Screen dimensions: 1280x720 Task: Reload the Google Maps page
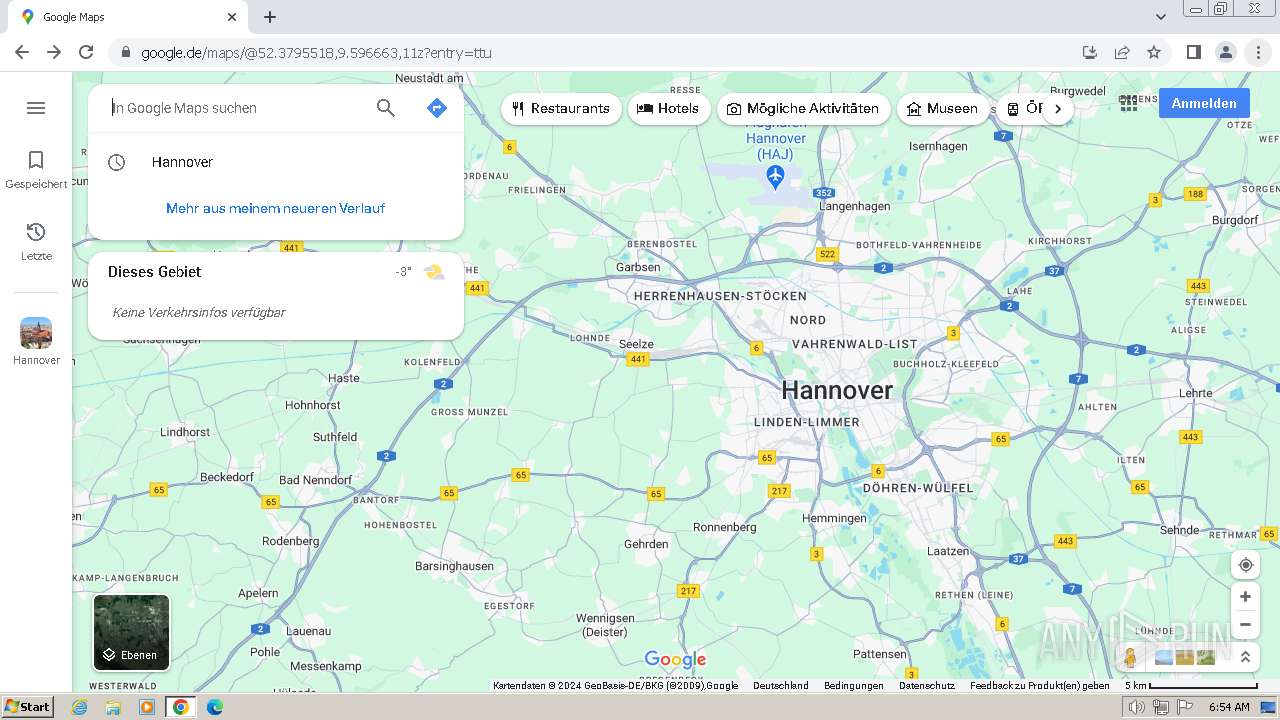click(86, 52)
